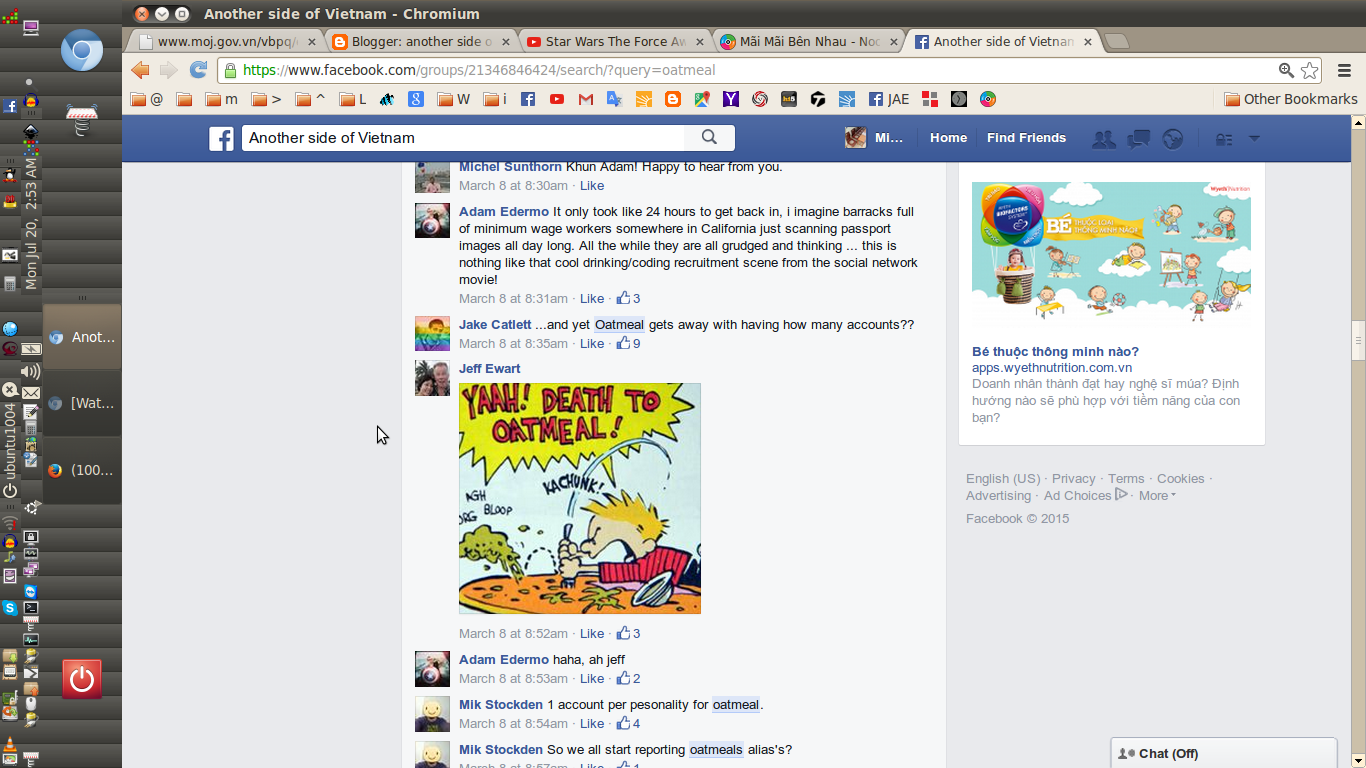Switch to the Blogger: another side tab
The image size is (1366, 768).
pos(420,41)
